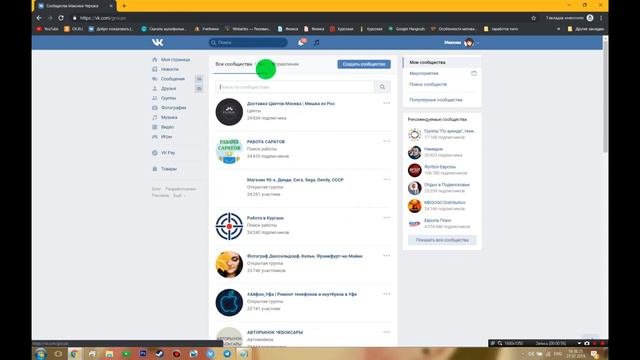Screen dimensions: 640x360
Task: Bookmark this page with star icon
Action: [x=533, y=18]
